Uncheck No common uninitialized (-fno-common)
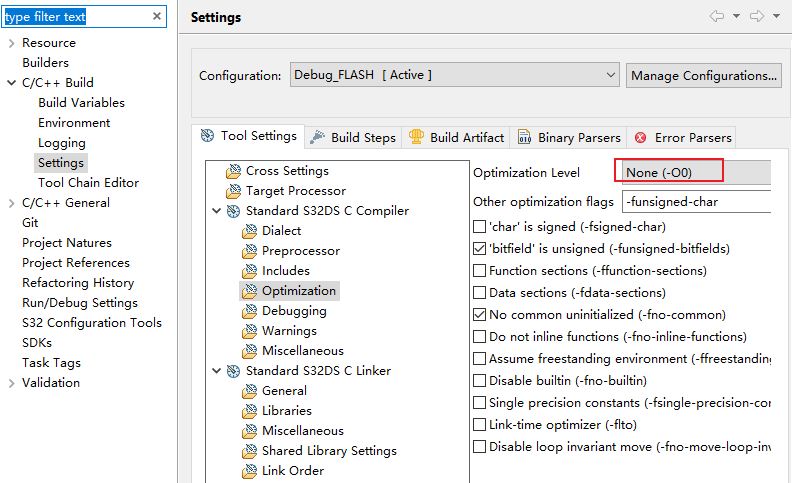The image size is (792, 483). tap(479, 315)
